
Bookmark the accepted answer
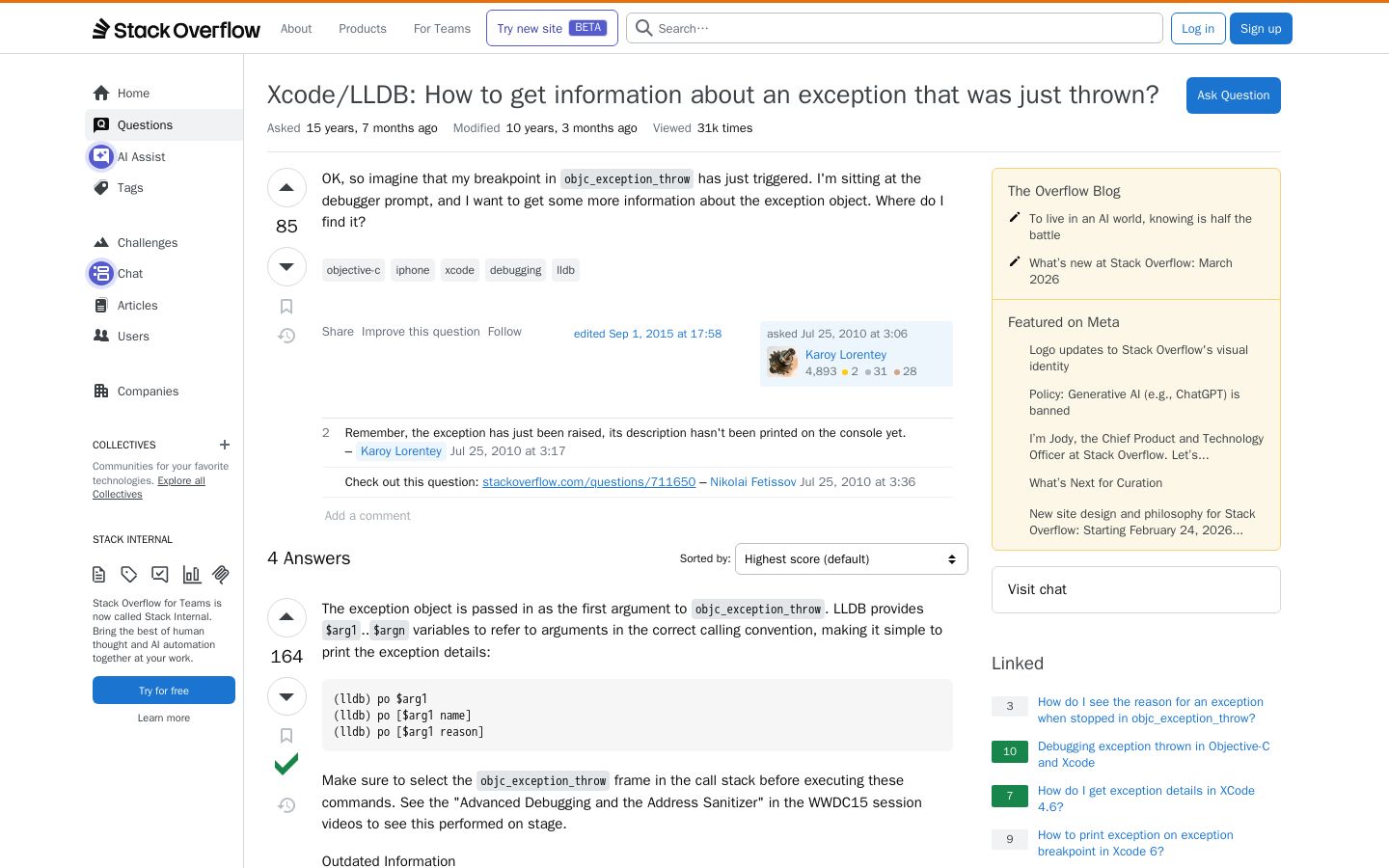pos(286,736)
